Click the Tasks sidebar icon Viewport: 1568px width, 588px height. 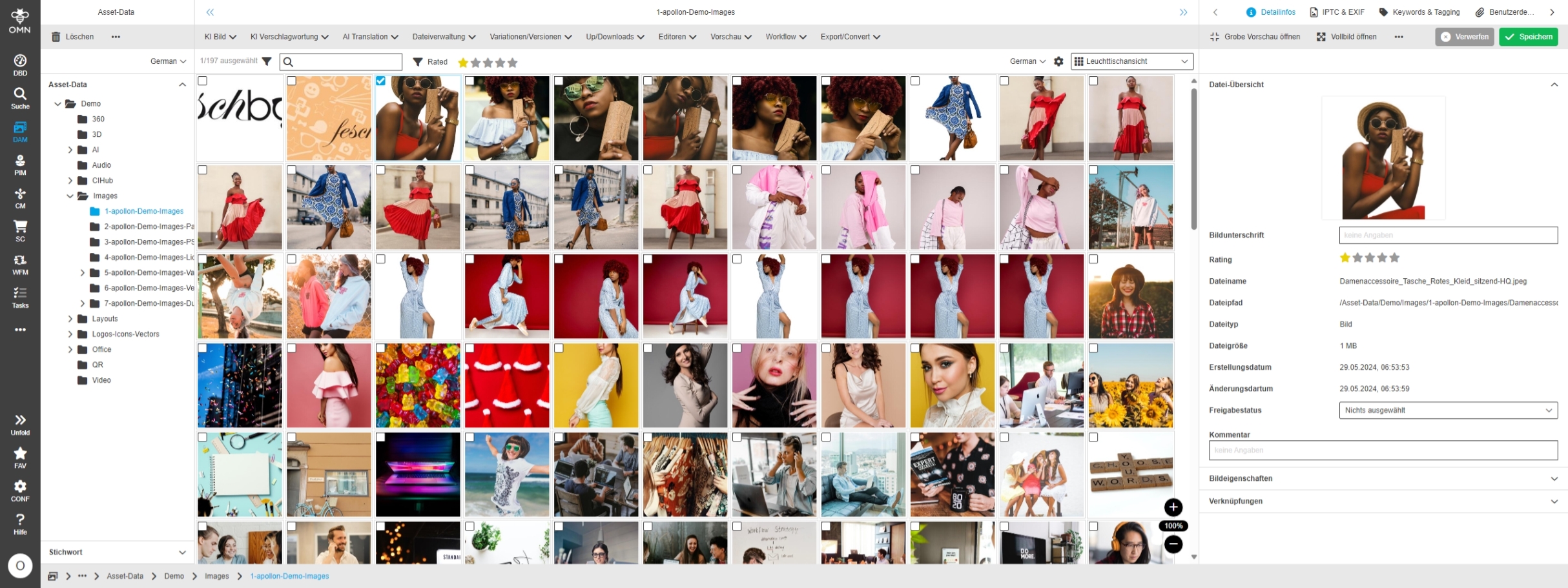point(20,297)
